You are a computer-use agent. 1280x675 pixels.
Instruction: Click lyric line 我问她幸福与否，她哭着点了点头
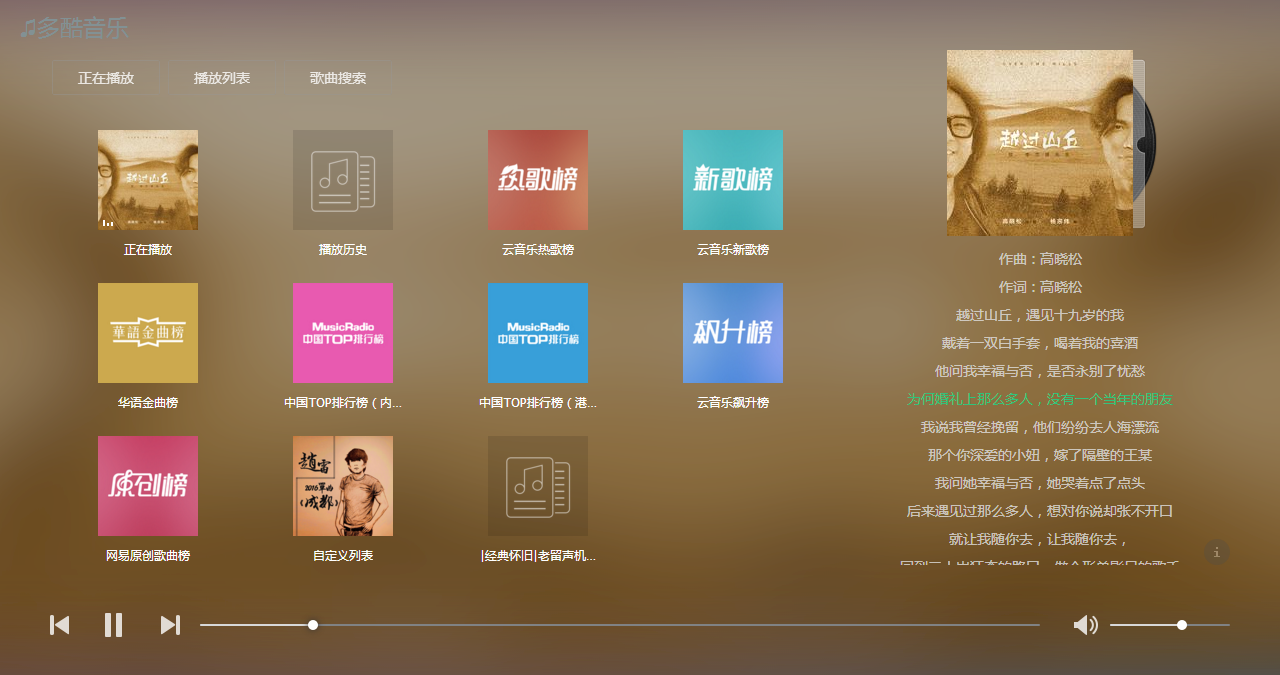click(x=1040, y=483)
